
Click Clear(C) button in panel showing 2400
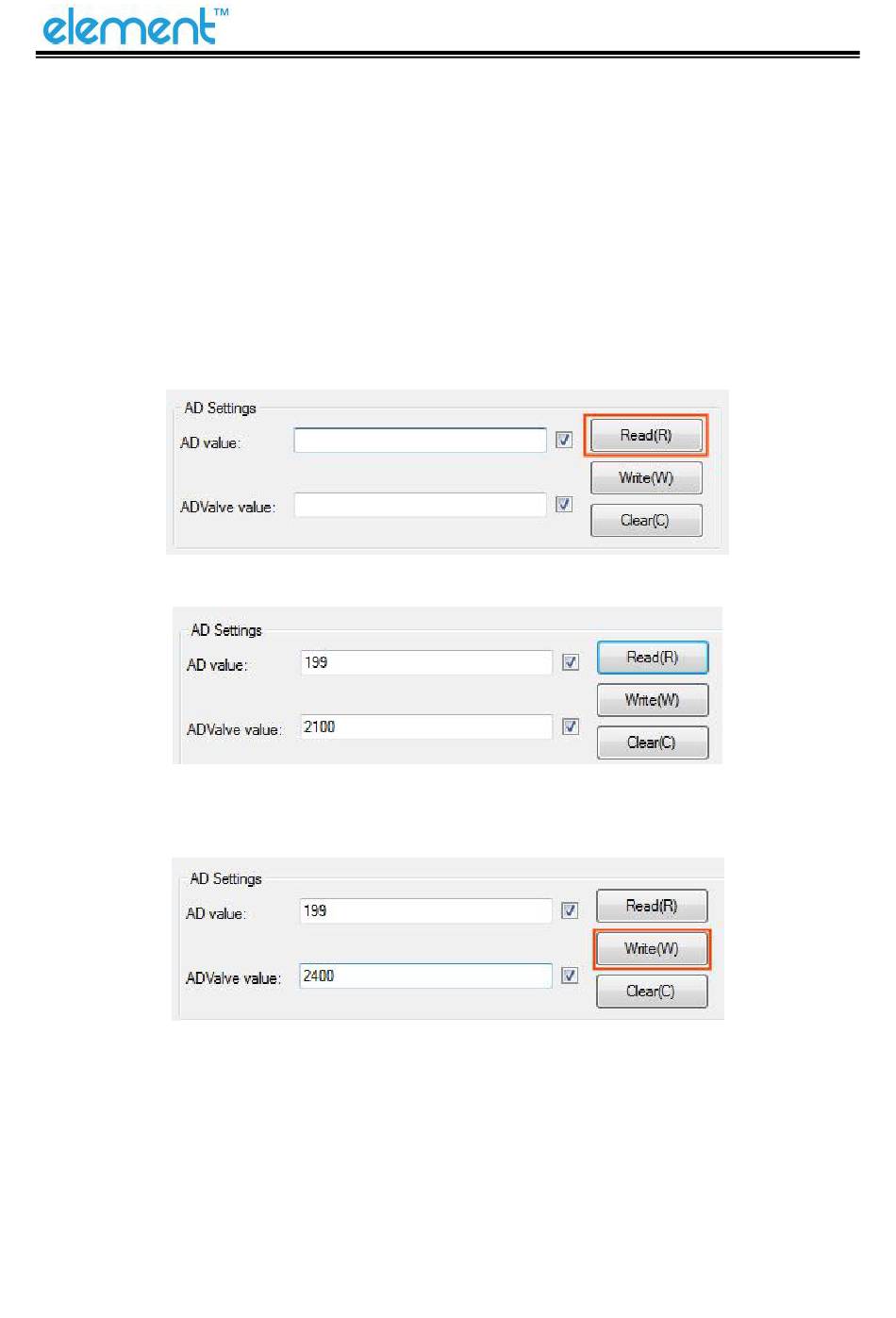click(x=652, y=992)
